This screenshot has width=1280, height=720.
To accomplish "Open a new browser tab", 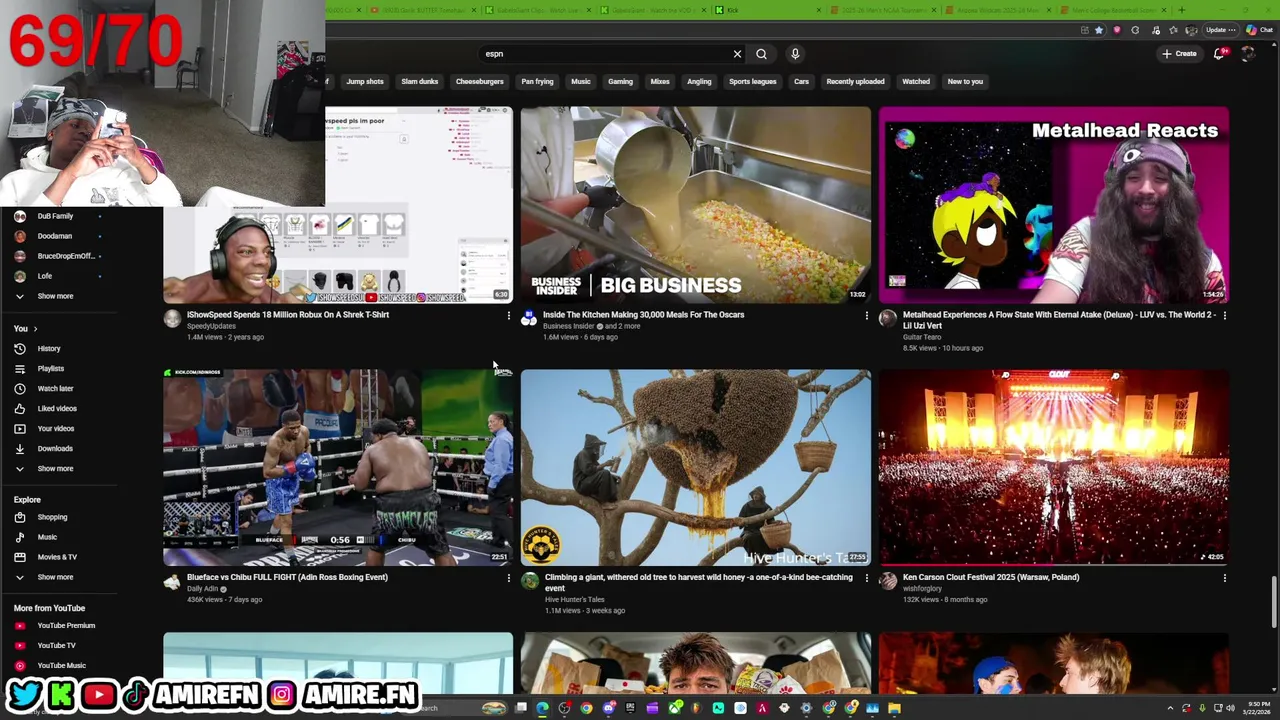I will coord(1182,10).
